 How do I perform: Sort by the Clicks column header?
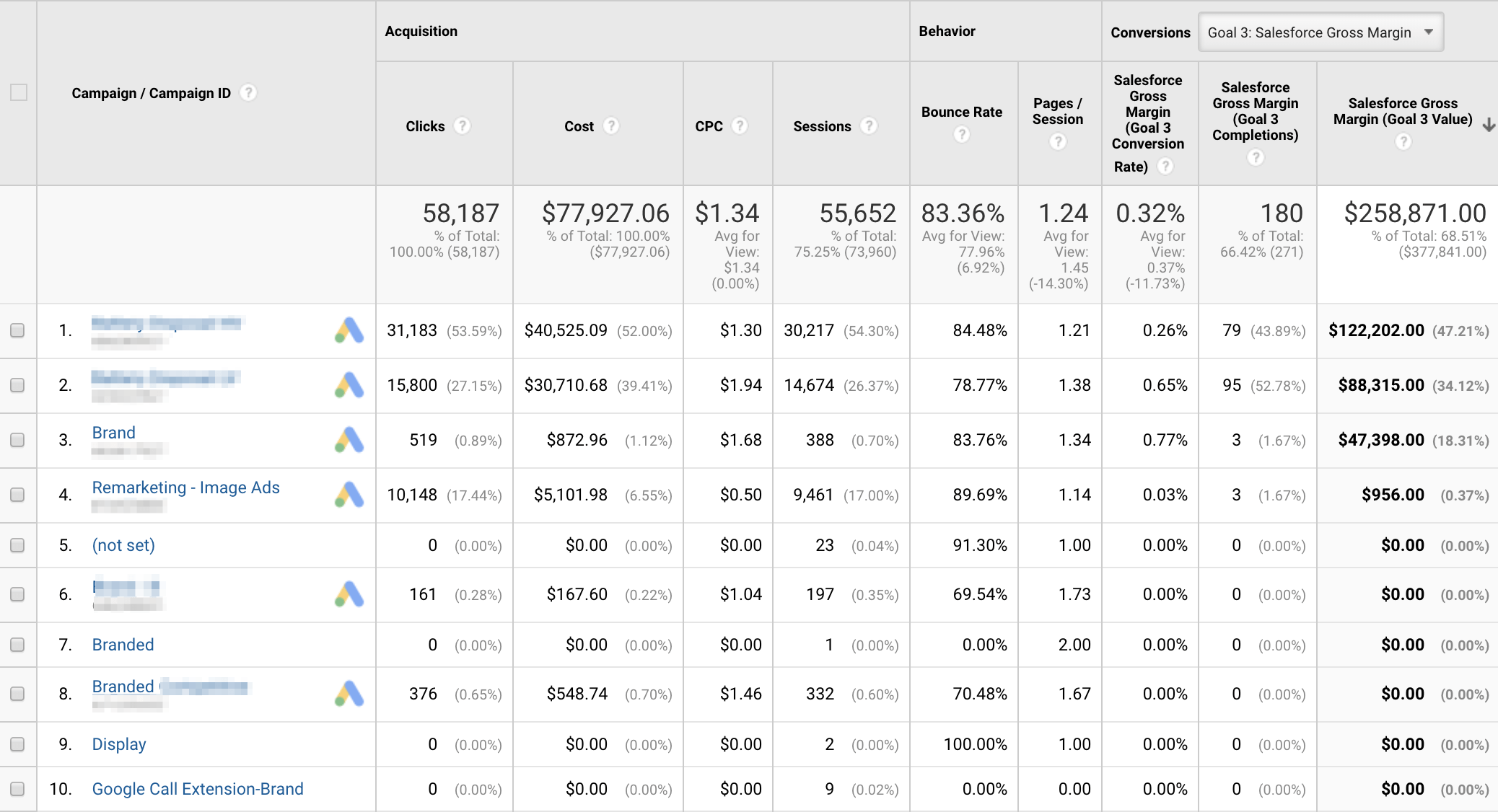(x=425, y=126)
